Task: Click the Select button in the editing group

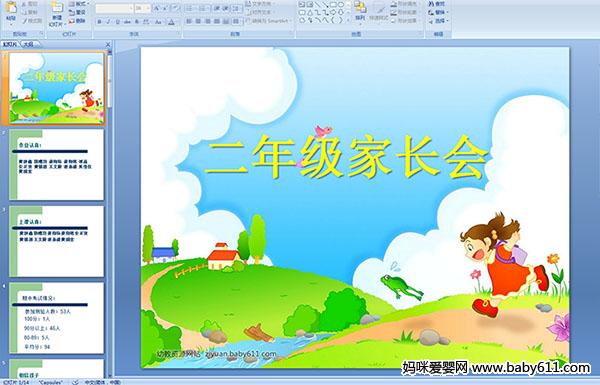Action: pyautogui.click(x=438, y=21)
